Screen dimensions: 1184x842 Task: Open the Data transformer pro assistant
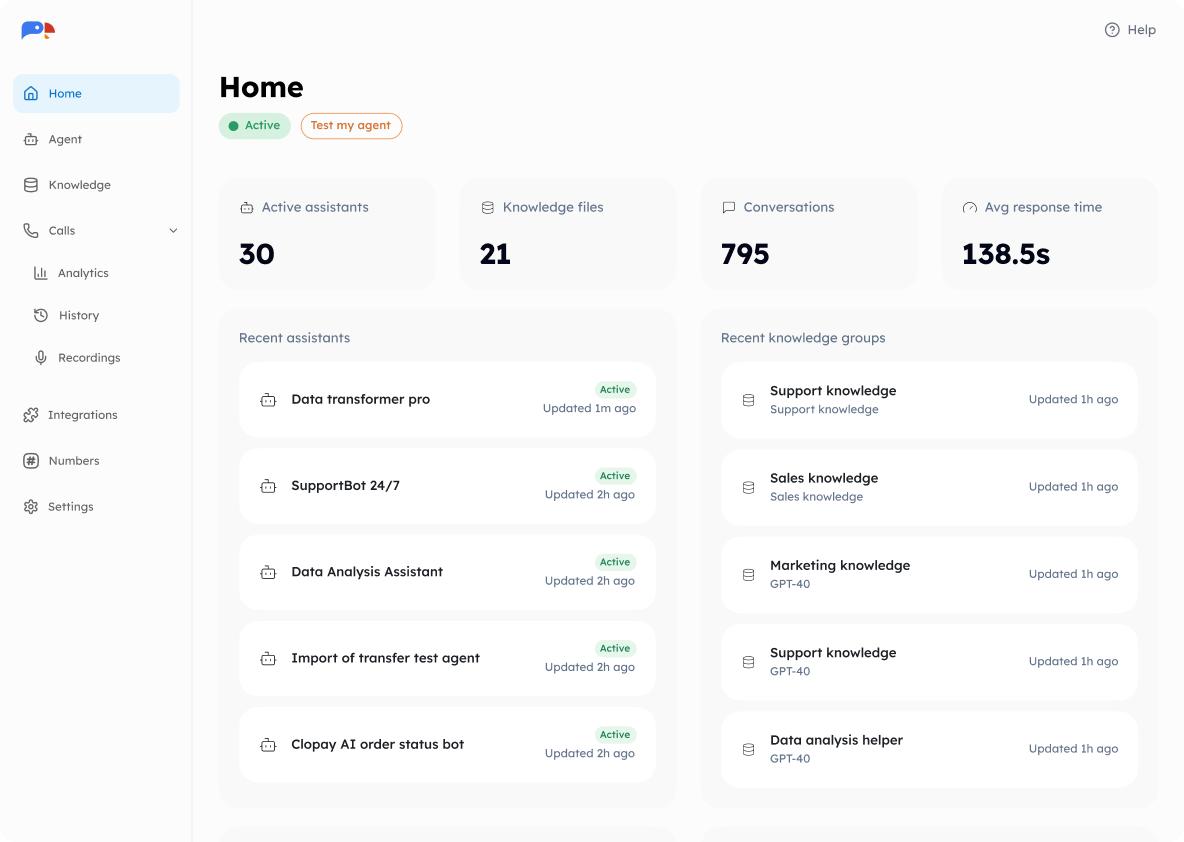pyautogui.click(x=447, y=399)
